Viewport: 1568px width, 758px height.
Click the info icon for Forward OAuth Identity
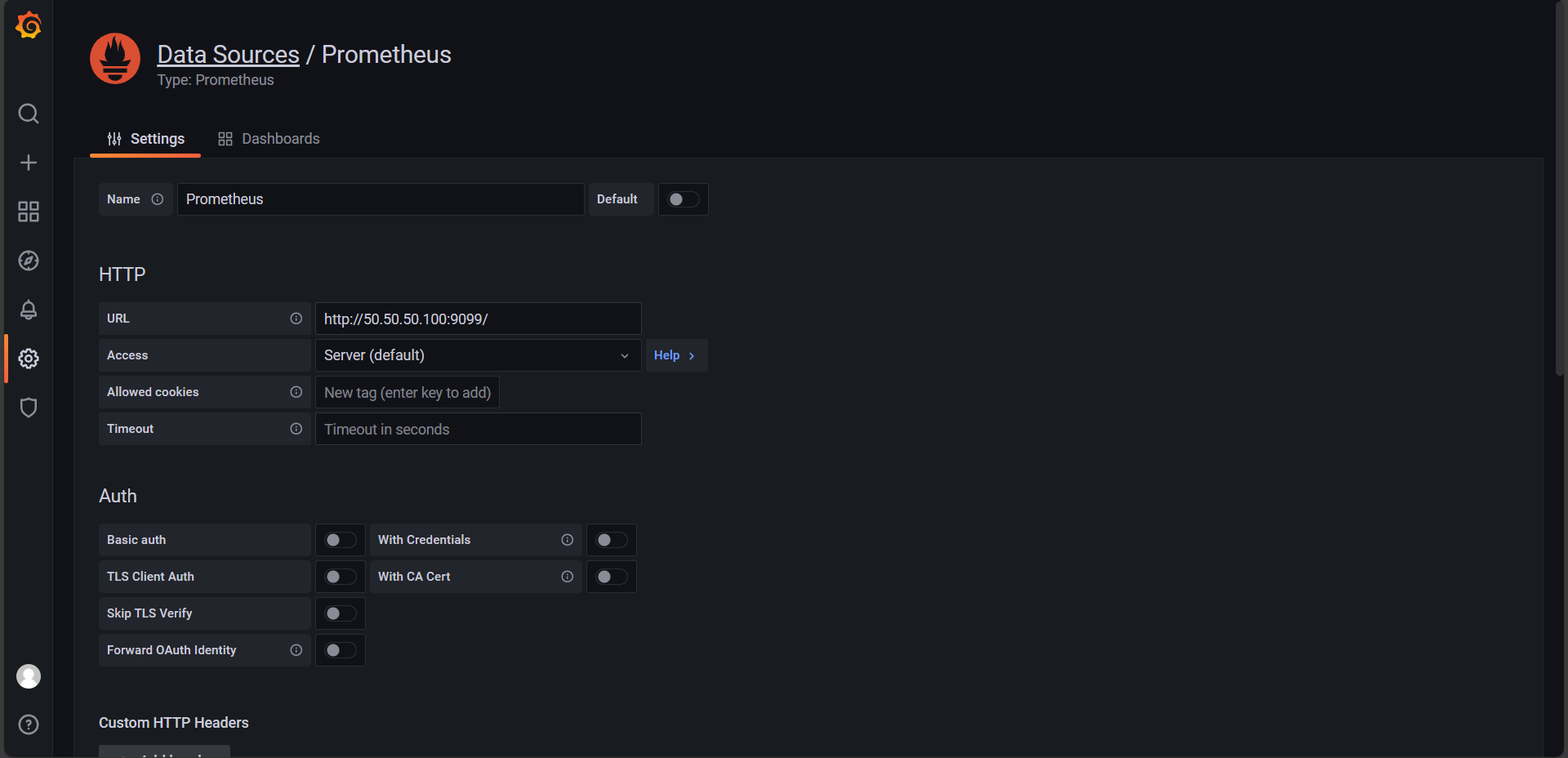(296, 650)
